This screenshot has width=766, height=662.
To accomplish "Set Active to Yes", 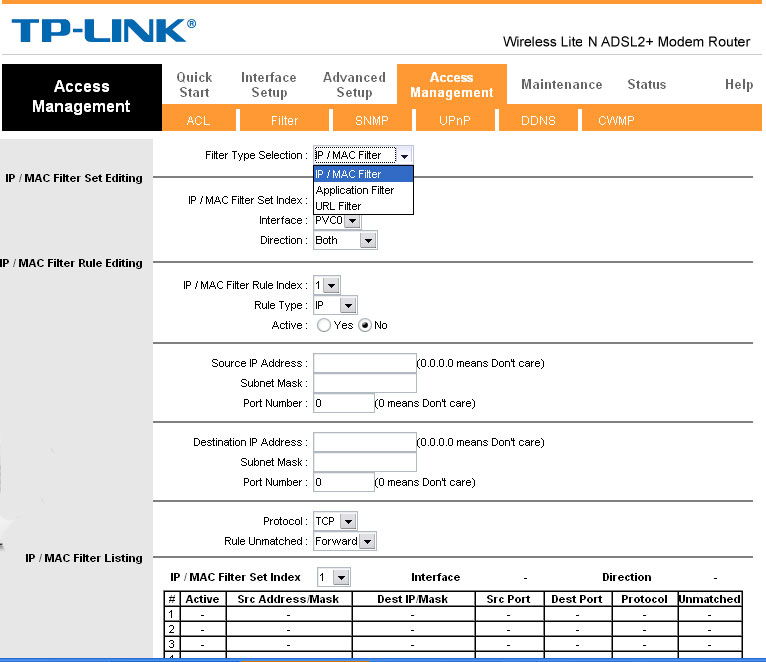I will [x=323, y=325].
